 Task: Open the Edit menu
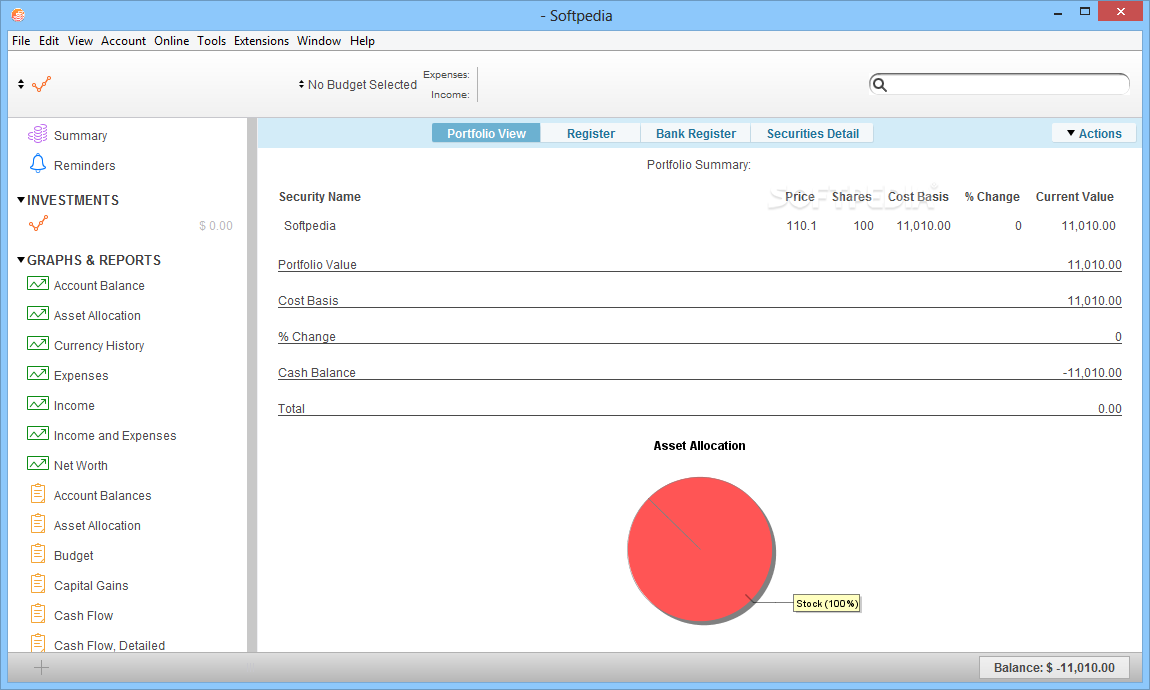(x=48, y=41)
